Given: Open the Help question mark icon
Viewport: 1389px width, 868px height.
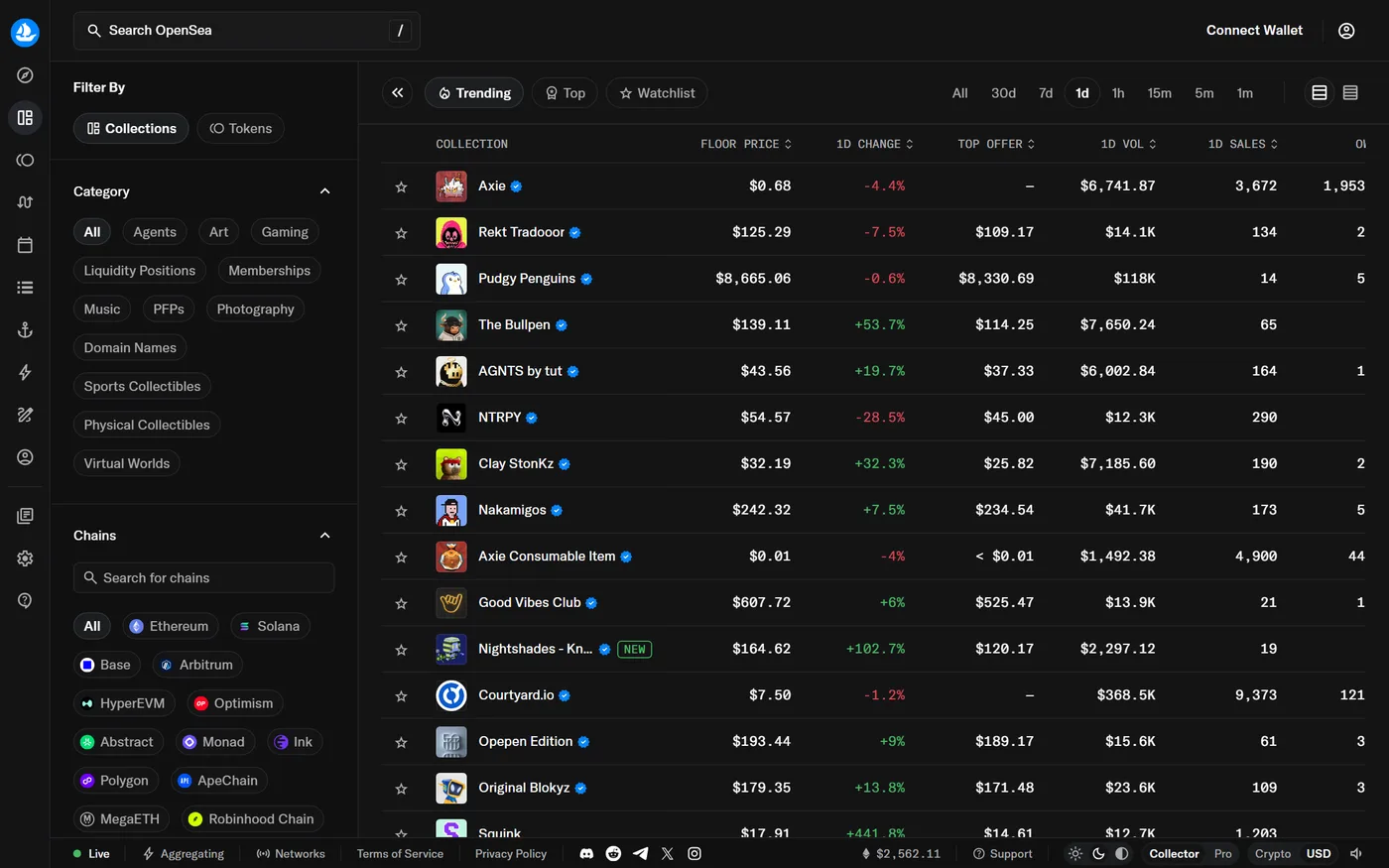Looking at the screenshot, I should coord(25,600).
